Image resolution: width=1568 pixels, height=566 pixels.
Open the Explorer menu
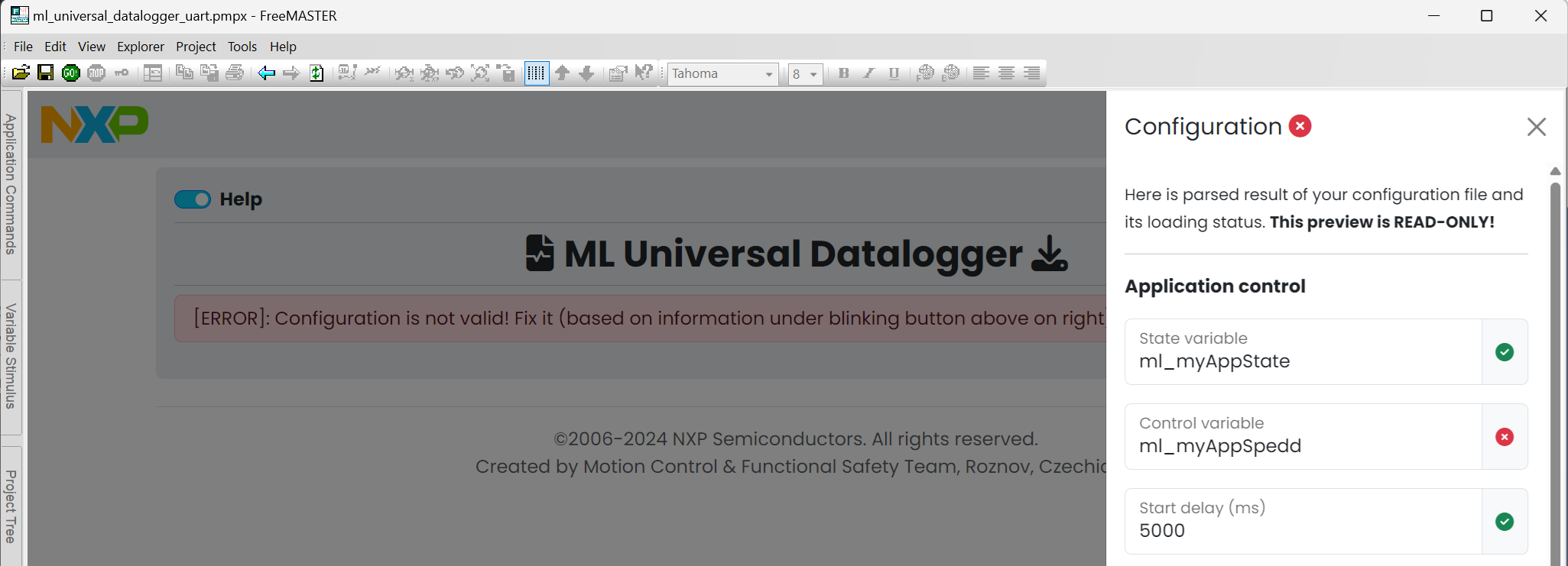141,47
